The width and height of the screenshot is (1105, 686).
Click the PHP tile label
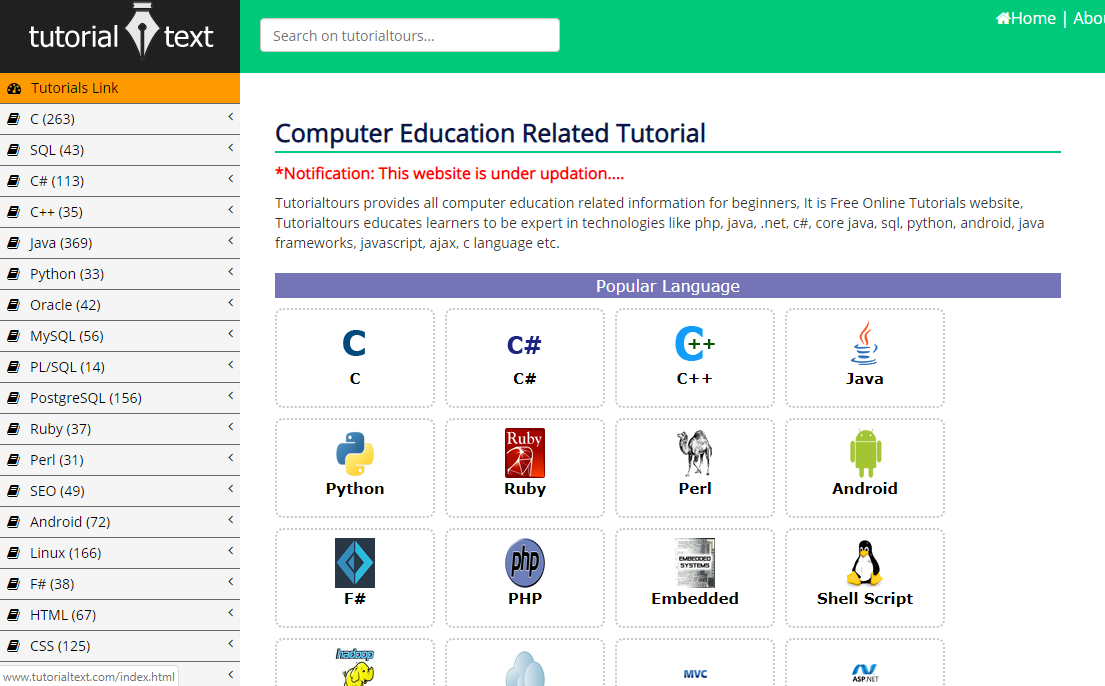[524, 599]
